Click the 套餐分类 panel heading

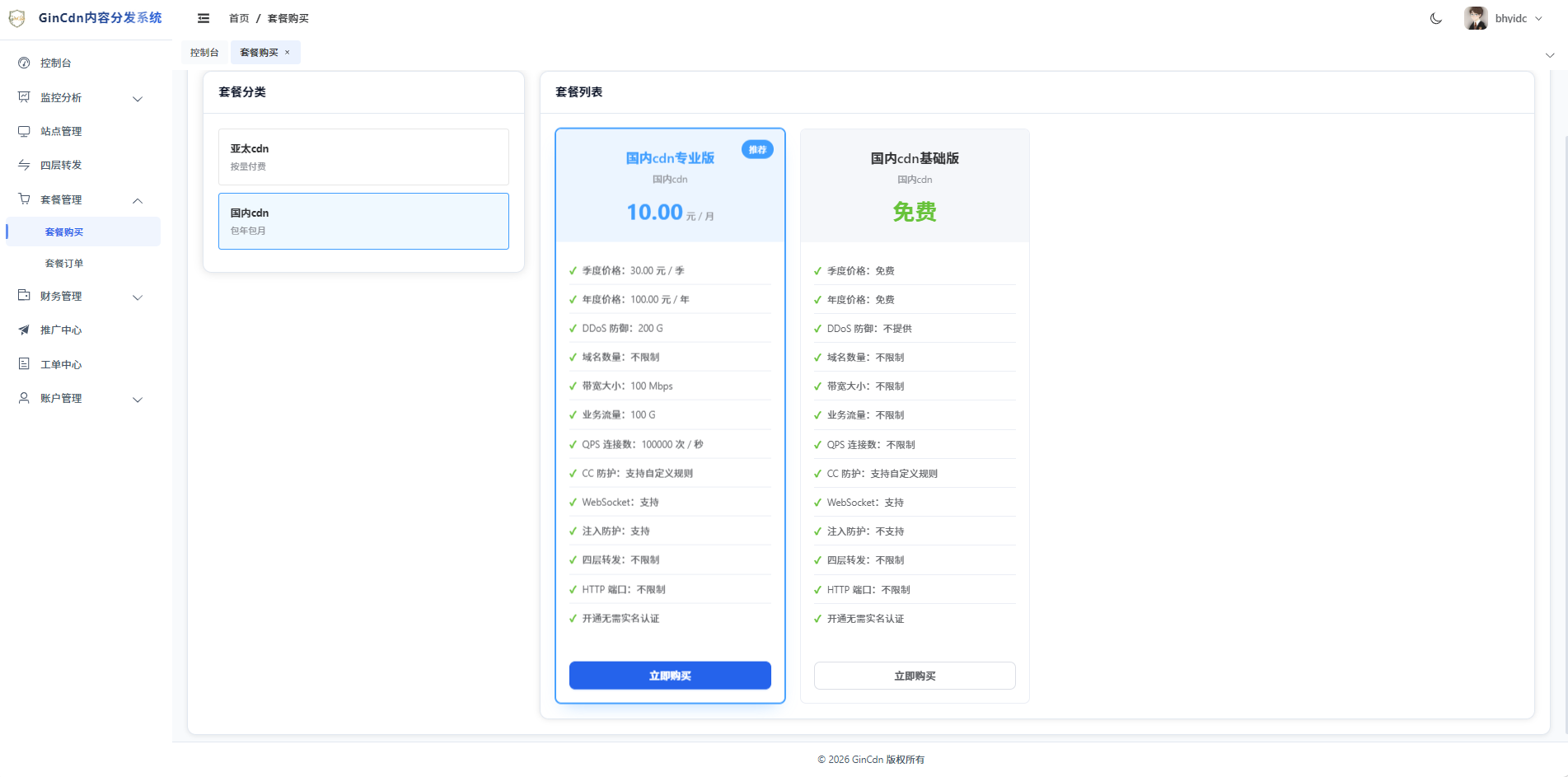pyautogui.click(x=242, y=92)
